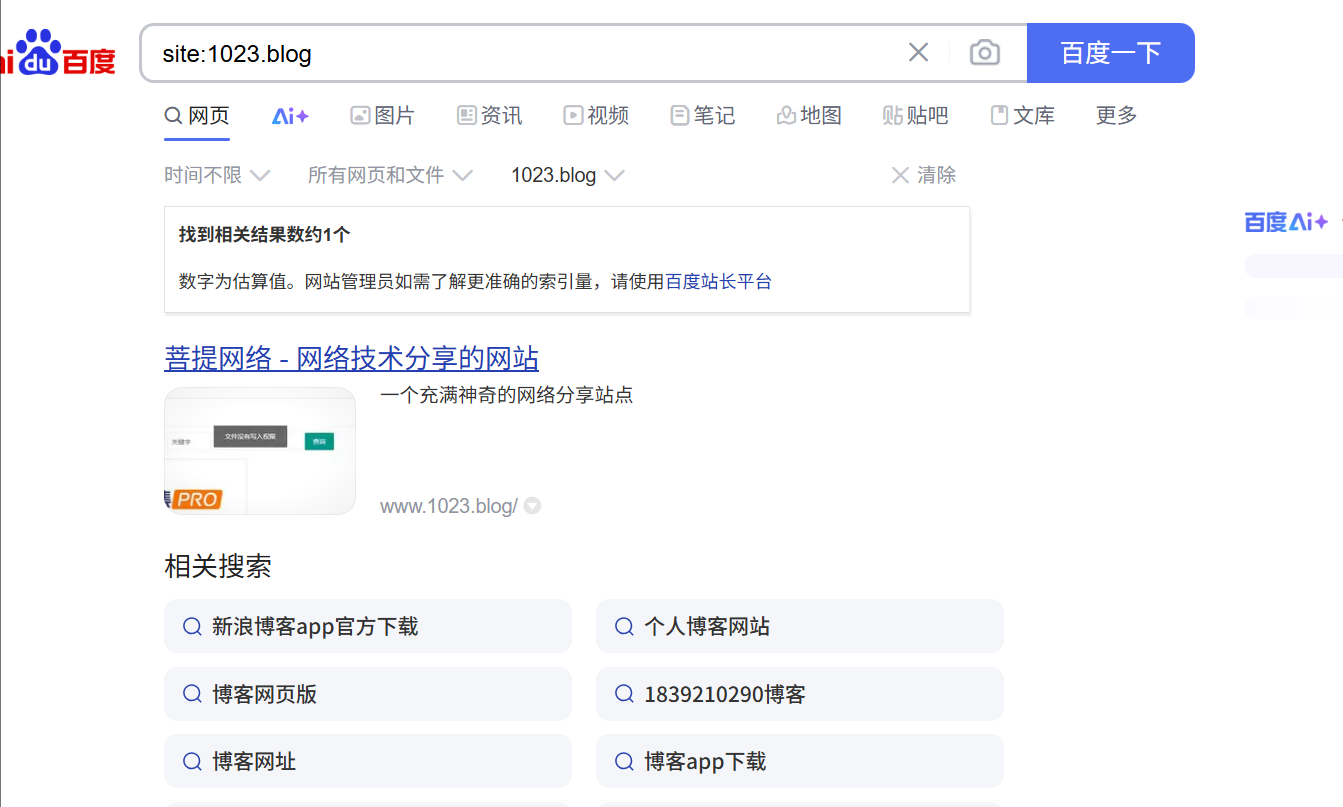Open the 地图 maps tab
Viewport: 1343px width, 807px height.
[x=809, y=116]
